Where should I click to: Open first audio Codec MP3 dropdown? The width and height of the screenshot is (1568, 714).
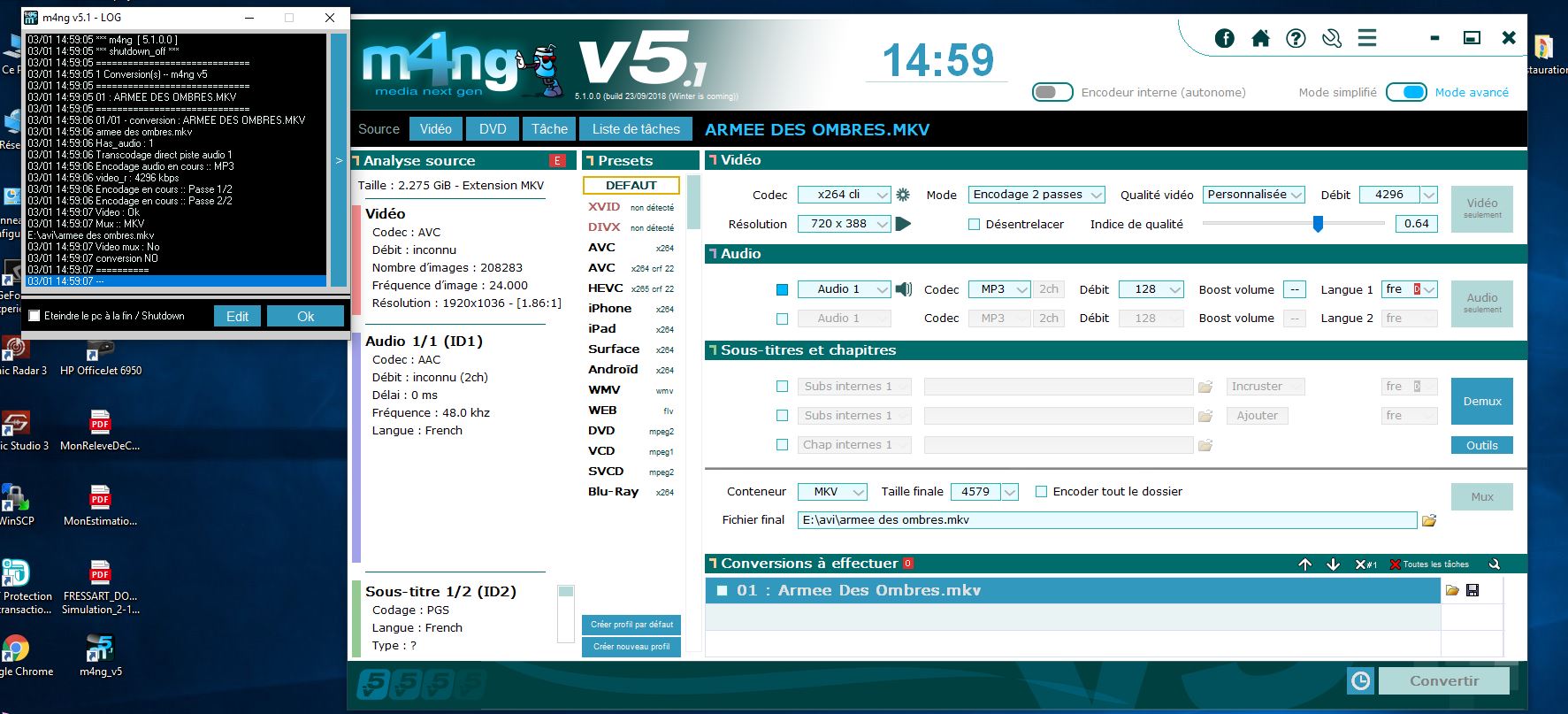click(x=1000, y=289)
